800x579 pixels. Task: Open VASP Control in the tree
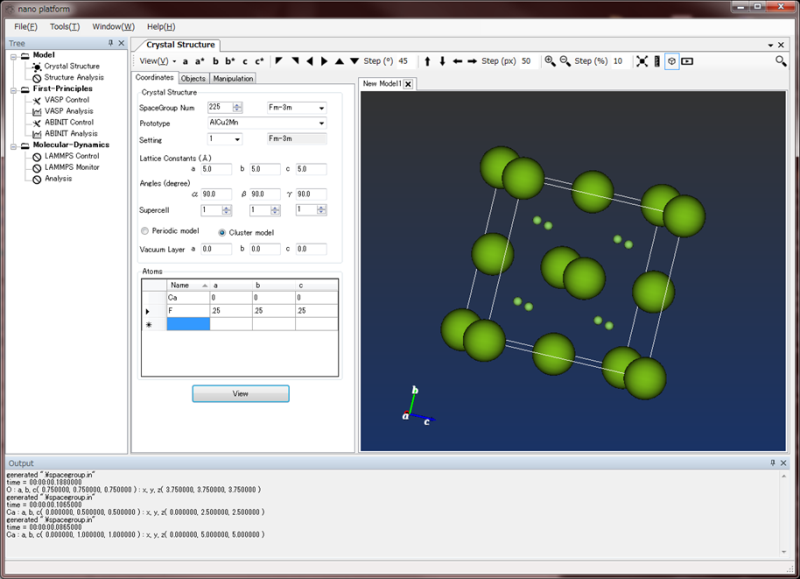(x=66, y=100)
